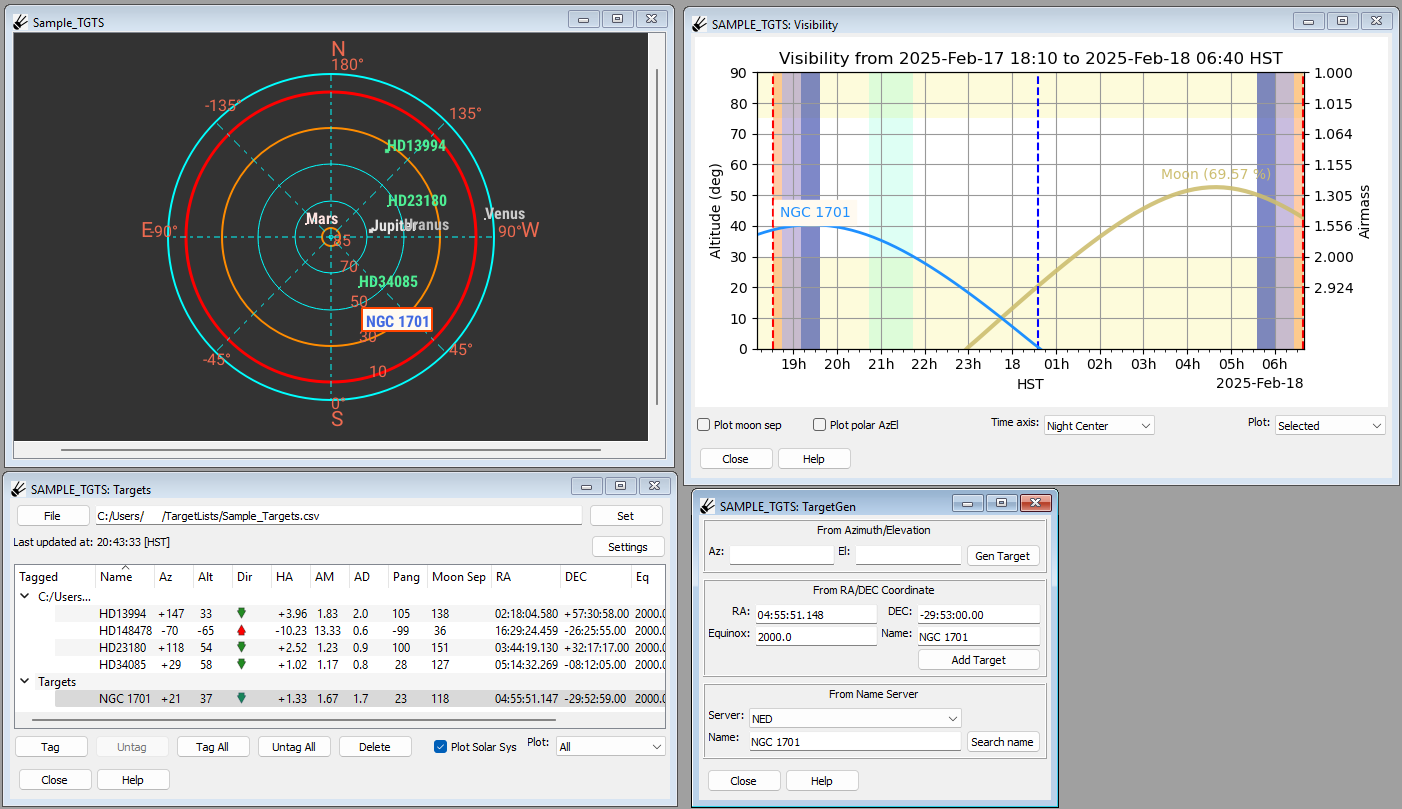Click the Visibility window title bar icon
The width and height of the screenshot is (1402, 809).
[699, 24]
